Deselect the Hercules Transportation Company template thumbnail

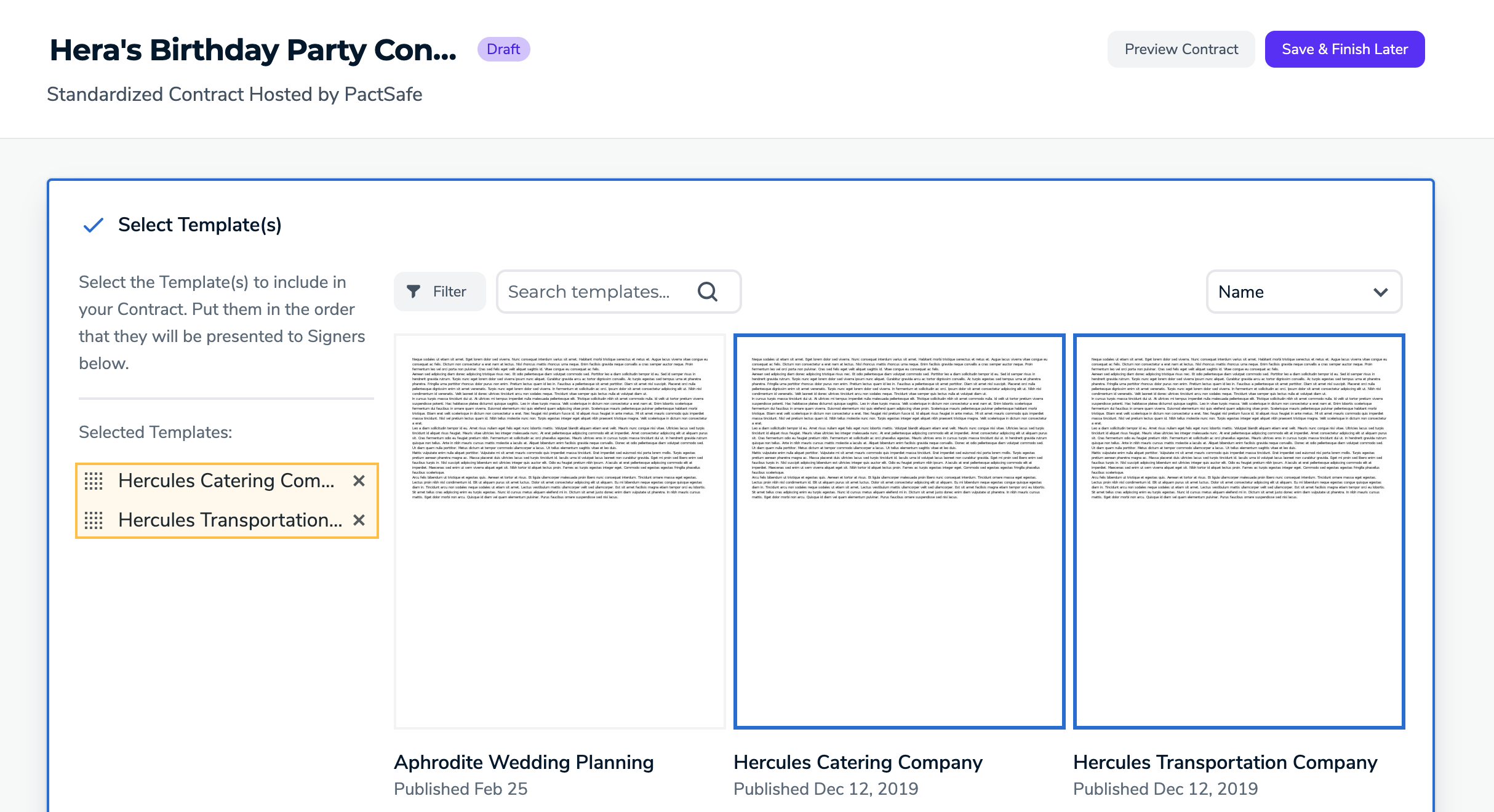(x=1239, y=531)
